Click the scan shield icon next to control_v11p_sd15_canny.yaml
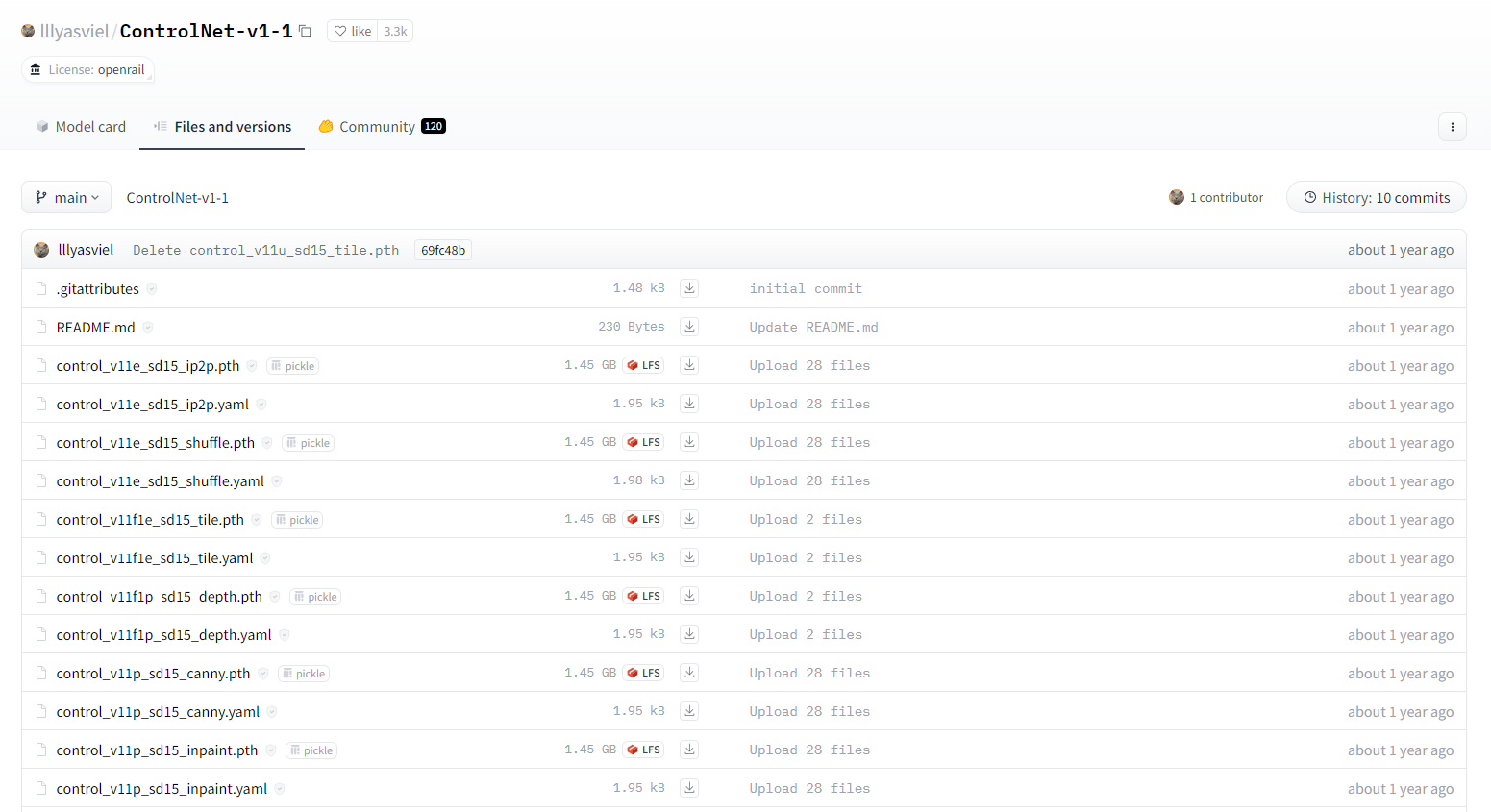 coord(272,711)
